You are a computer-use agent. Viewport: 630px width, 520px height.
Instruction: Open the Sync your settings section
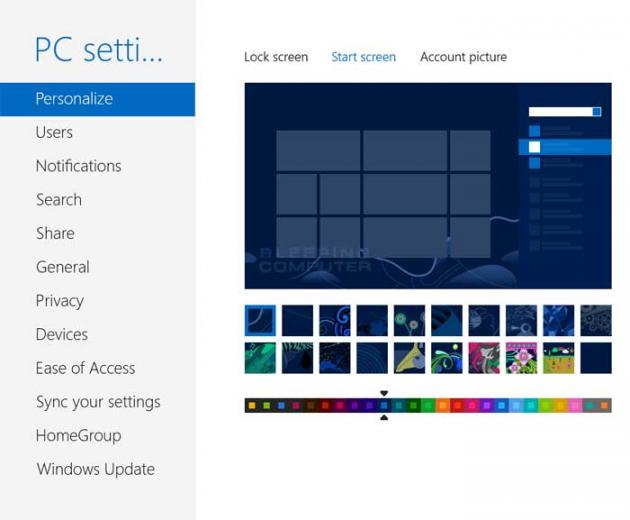tap(98, 402)
